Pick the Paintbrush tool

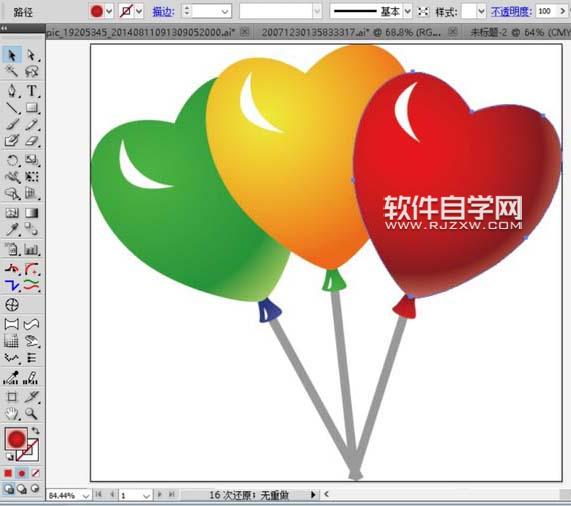[12, 124]
